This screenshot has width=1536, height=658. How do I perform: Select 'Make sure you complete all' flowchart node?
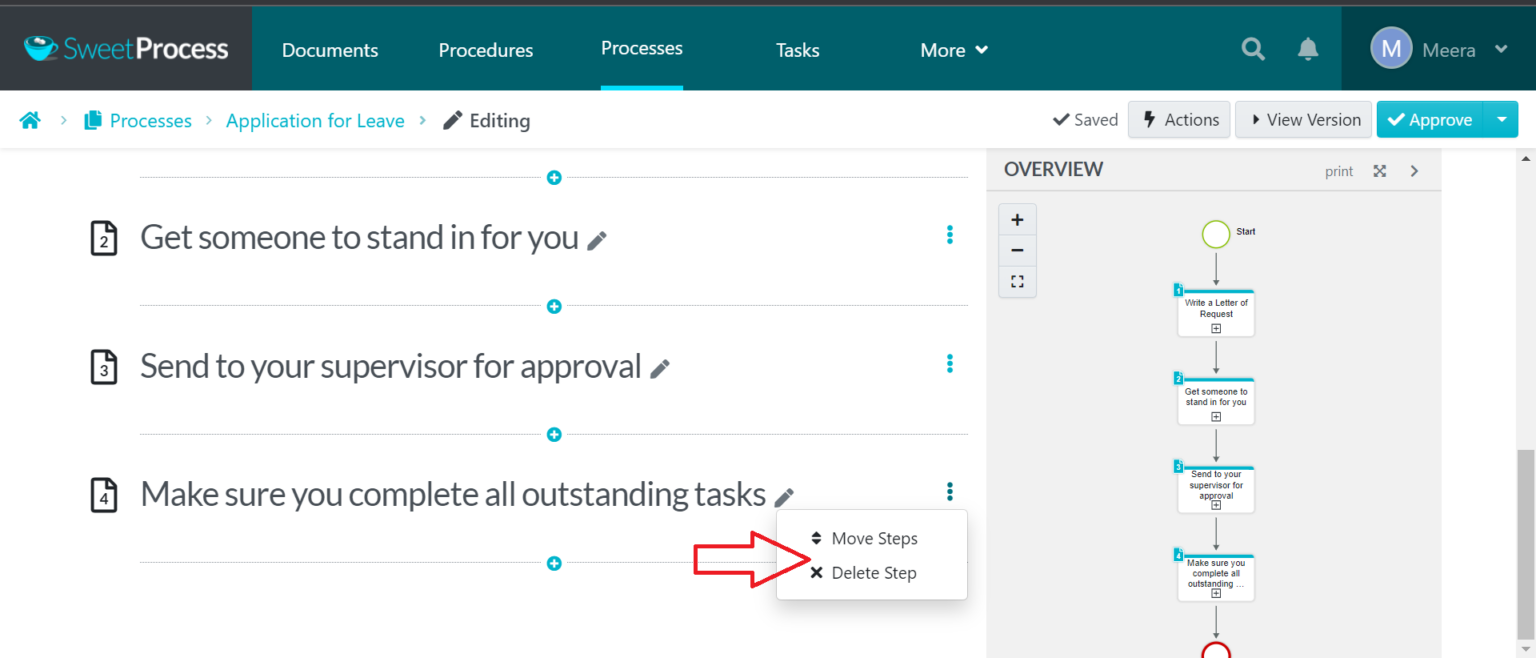[x=1216, y=577]
